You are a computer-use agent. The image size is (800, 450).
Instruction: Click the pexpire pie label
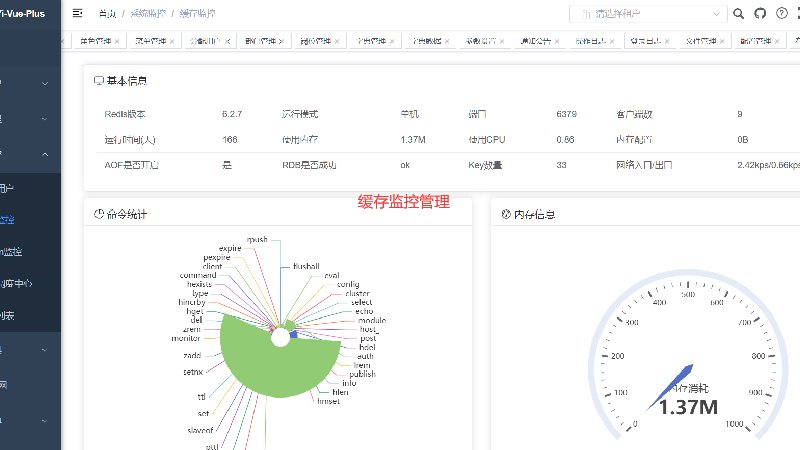click(x=217, y=258)
